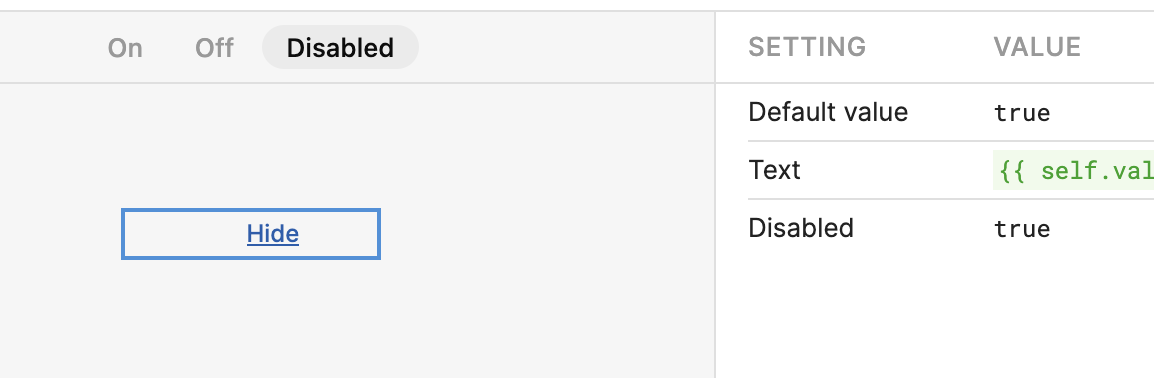The image size is (1154, 378).
Task: Switch to the "Off" state tab
Action: [214, 48]
